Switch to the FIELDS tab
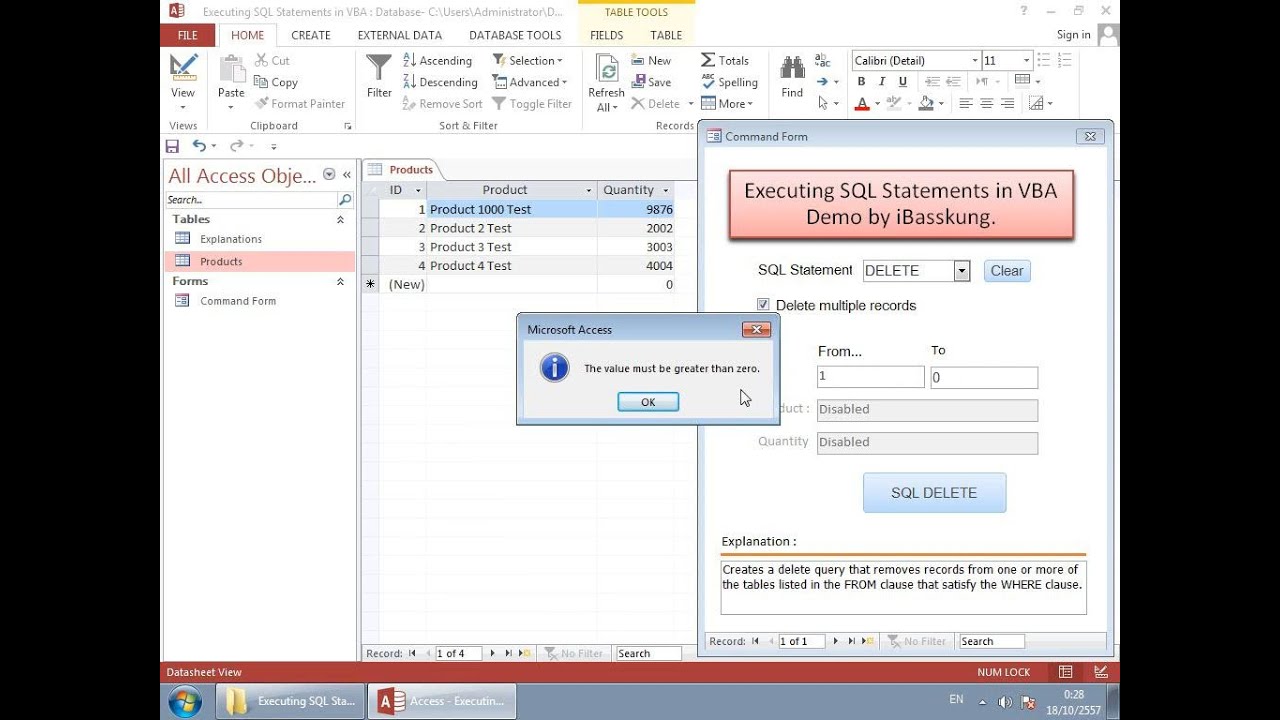This screenshot has height=720, width=1280. tap(607, 35)
